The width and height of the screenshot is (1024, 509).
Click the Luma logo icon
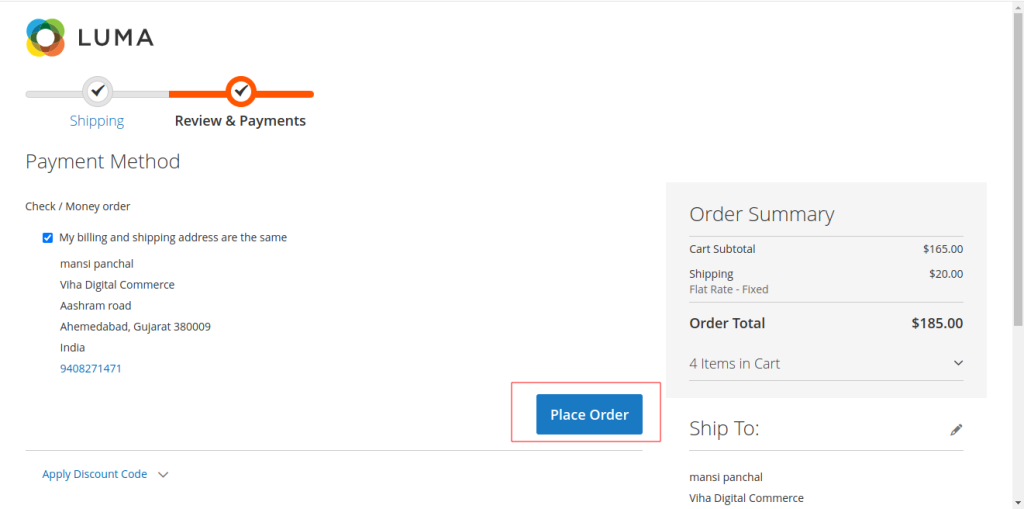coord(46,37)
